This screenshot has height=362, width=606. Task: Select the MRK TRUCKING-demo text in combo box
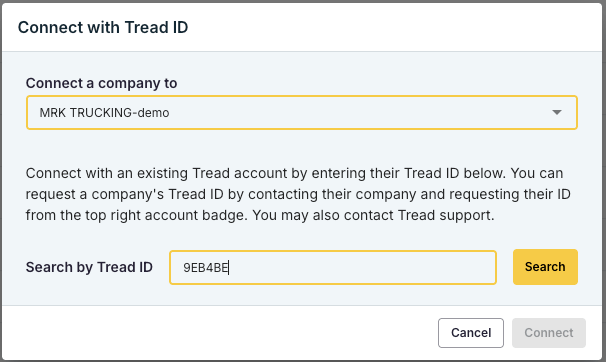point(104,113)
